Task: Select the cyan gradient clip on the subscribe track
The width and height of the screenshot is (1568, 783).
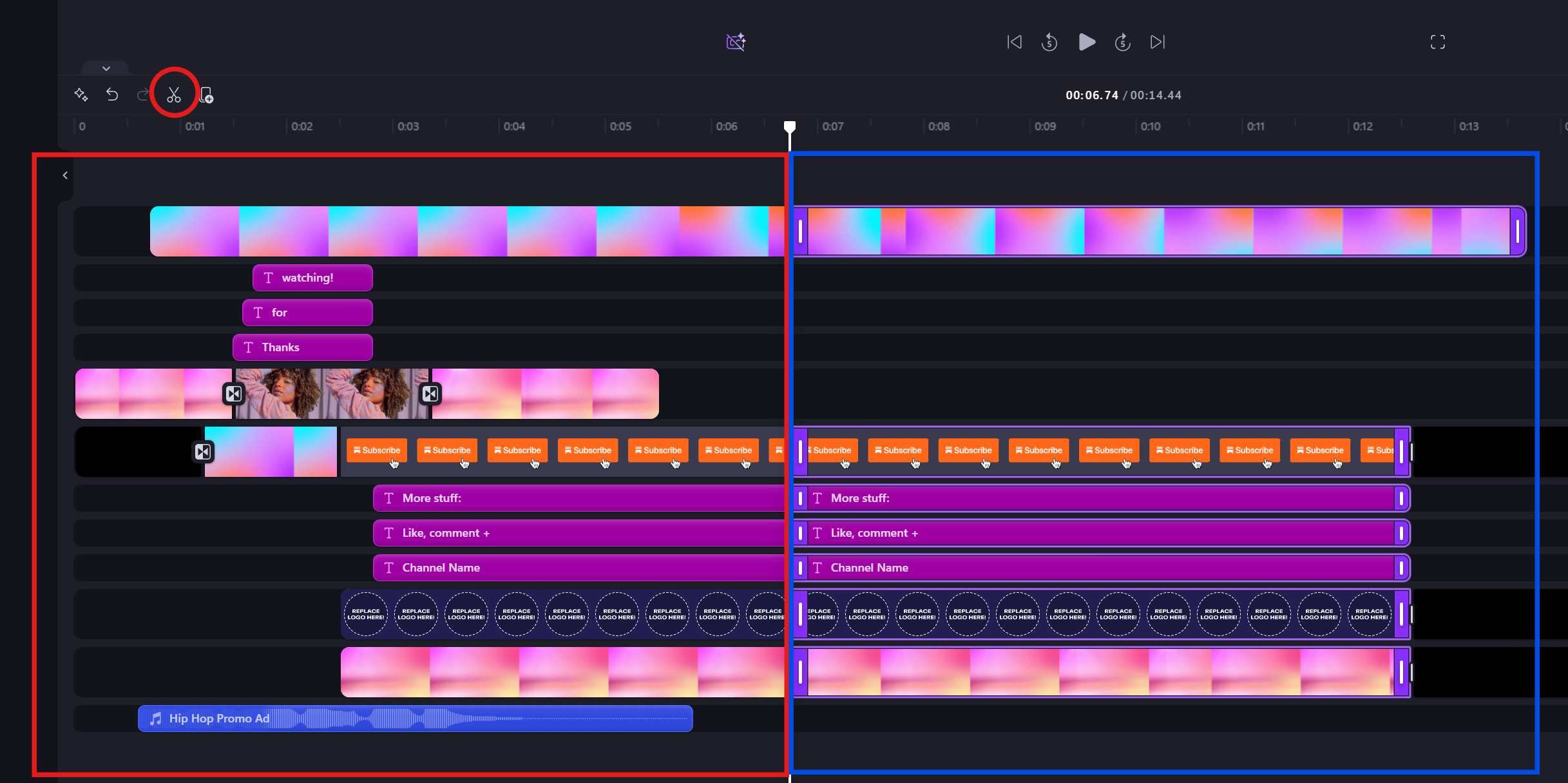Action: (271, 452)
